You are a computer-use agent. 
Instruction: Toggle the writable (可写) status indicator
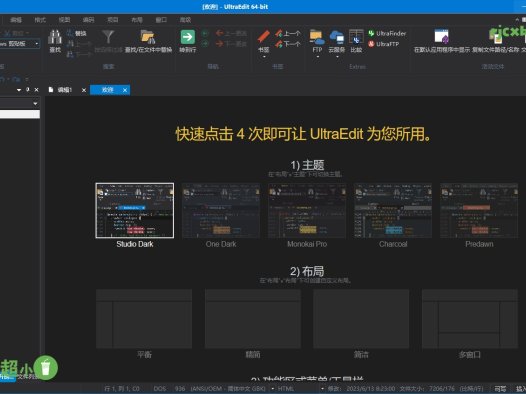500,389
